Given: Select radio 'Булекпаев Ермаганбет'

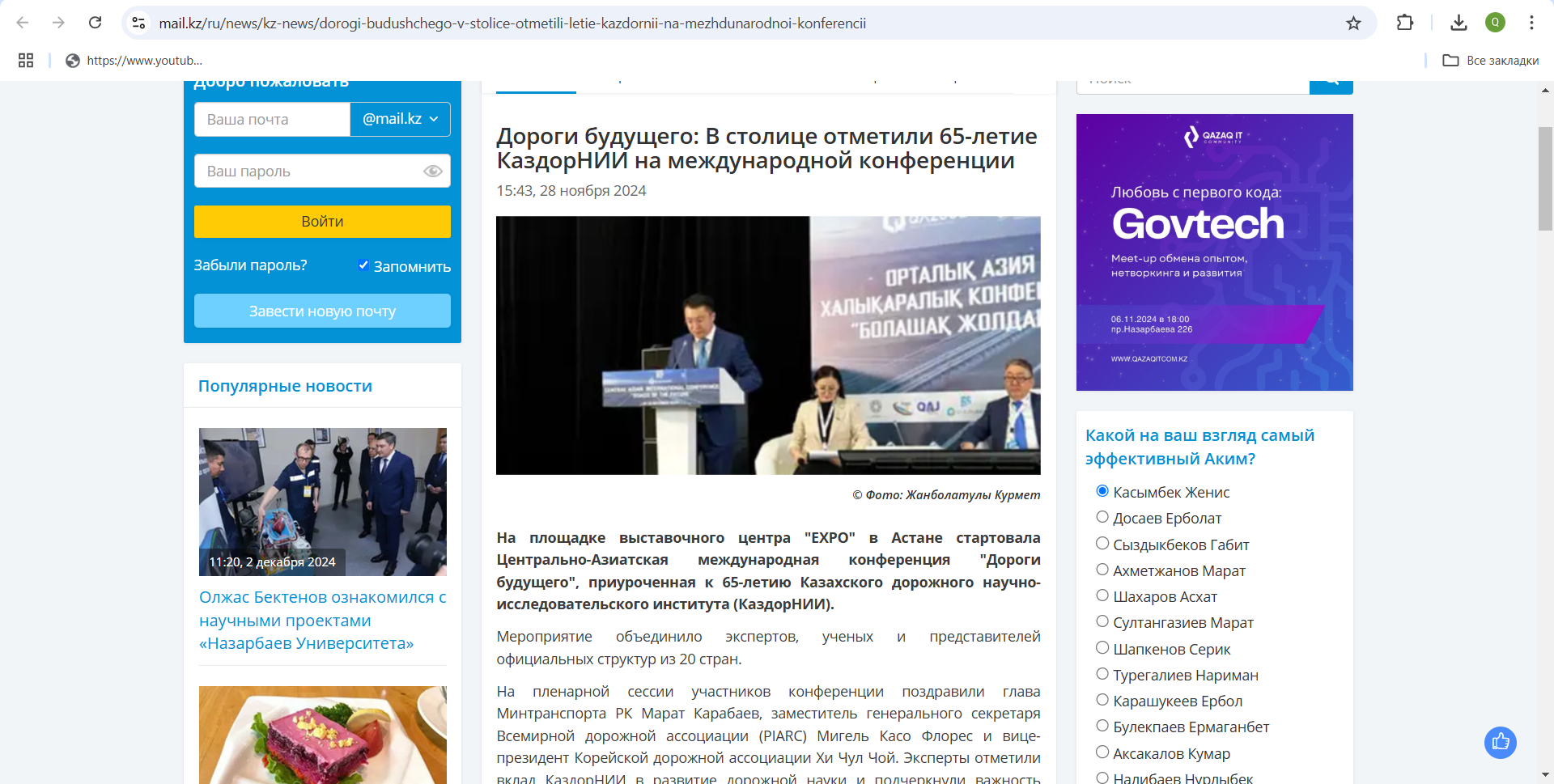Looking at the screenshot, I should point(1102,726).
